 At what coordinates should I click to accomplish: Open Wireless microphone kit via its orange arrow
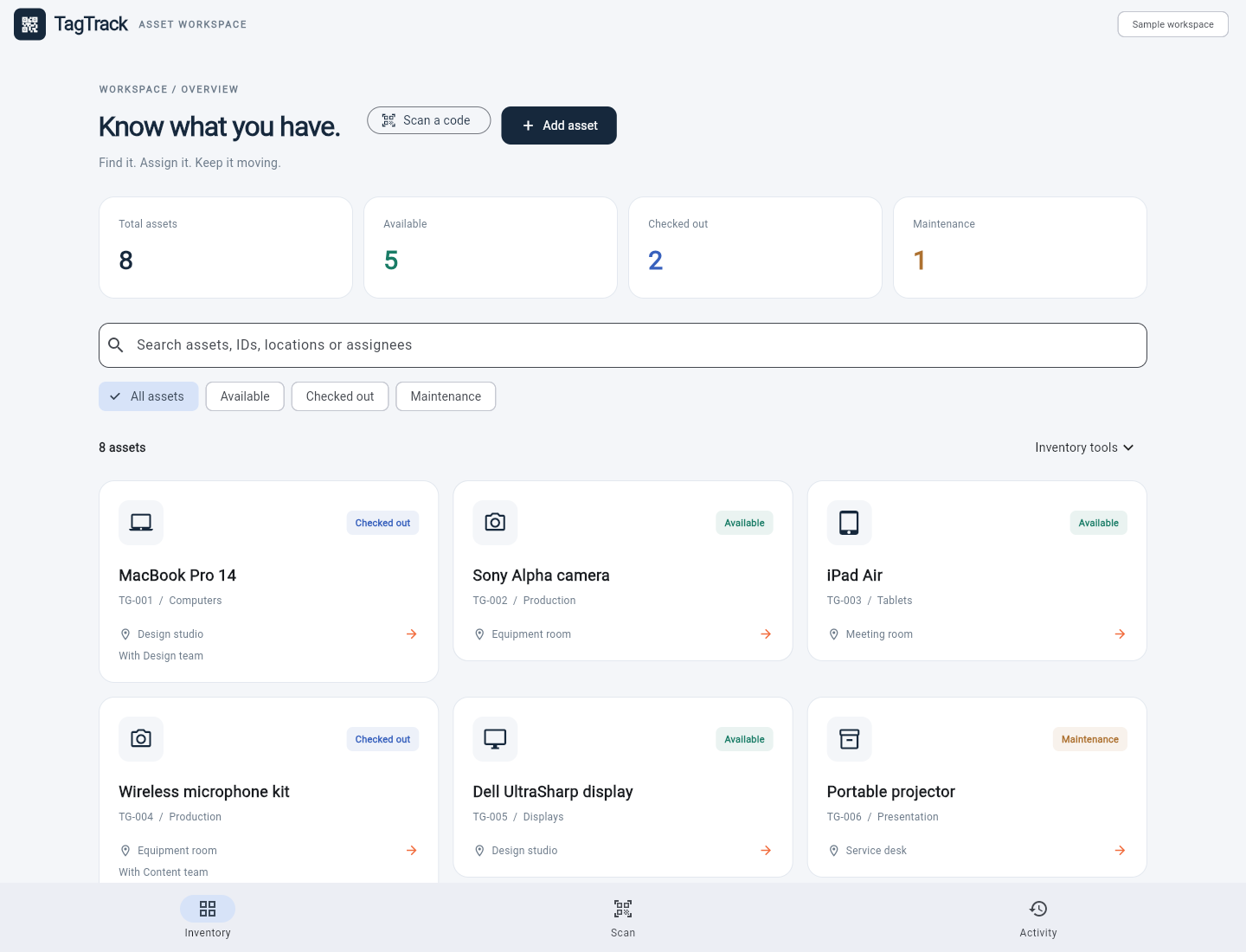tap(412, 851)
